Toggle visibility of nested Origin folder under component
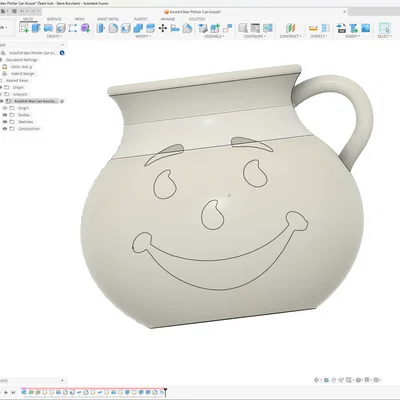400x400 pixels. coord(5,108)
